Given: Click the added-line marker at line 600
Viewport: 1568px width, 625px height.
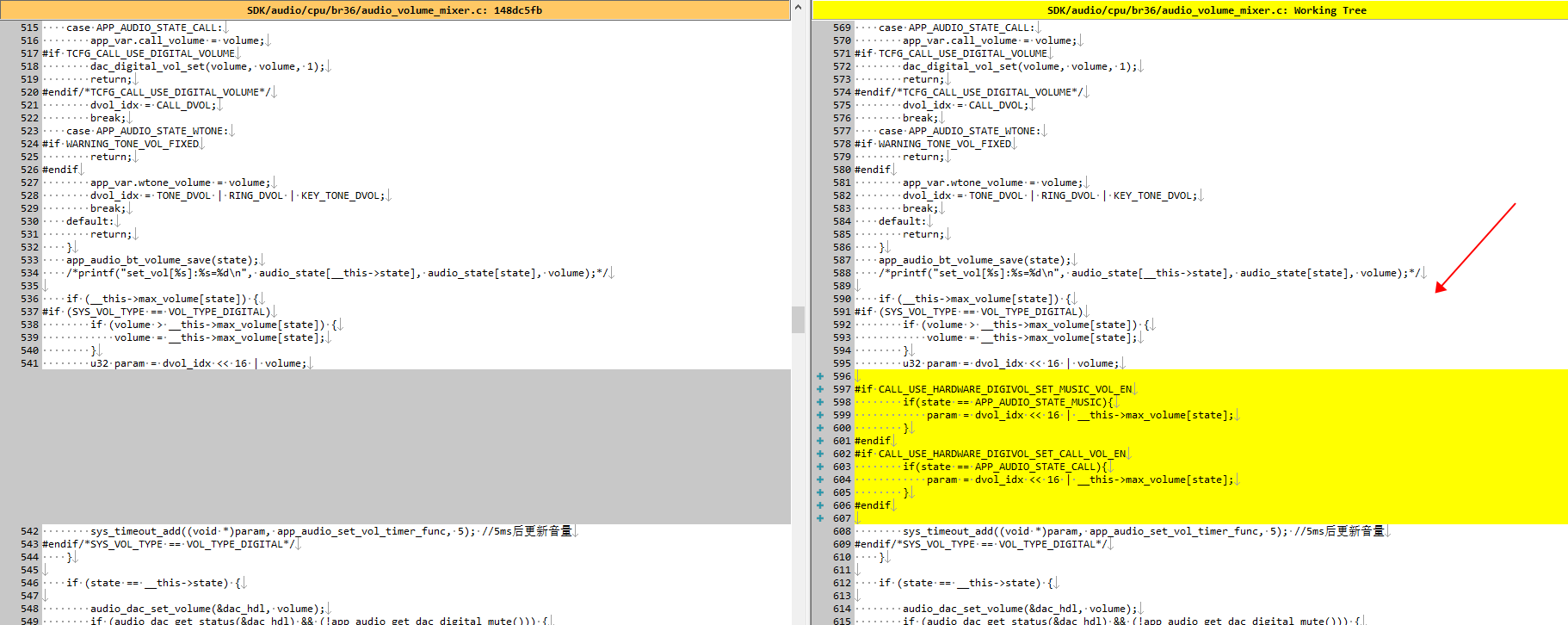Looking at the screenshot, I should tap(820, 428).
